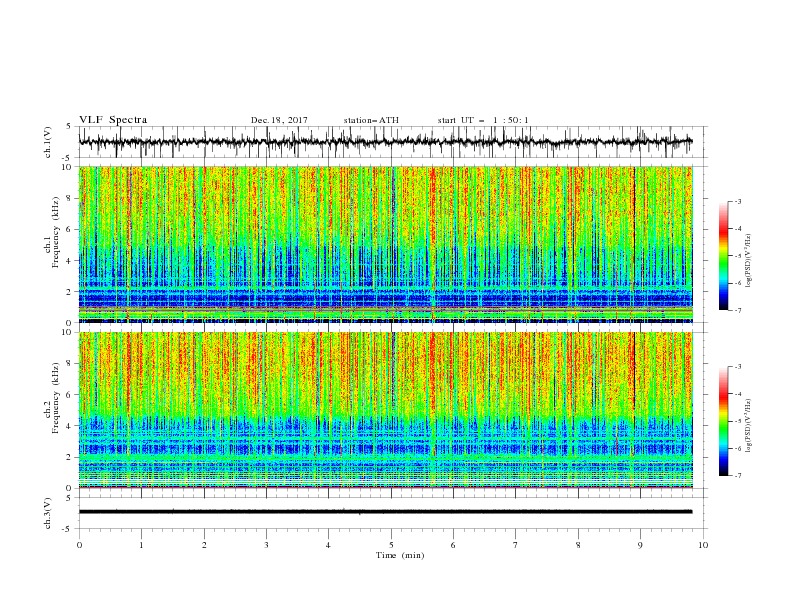
Task: Click the ch.1 "Frequency (kHz)" axis label
Action: pos(56,233)
